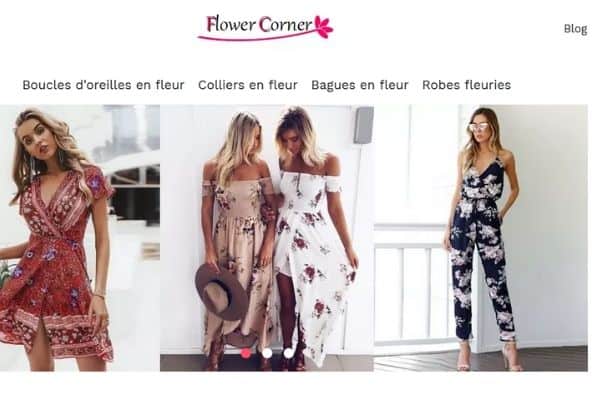The width and height of the screenshot is (600, 400).
Task: Click the pink flower icon in logo
Action: click(x=323, y=27)
